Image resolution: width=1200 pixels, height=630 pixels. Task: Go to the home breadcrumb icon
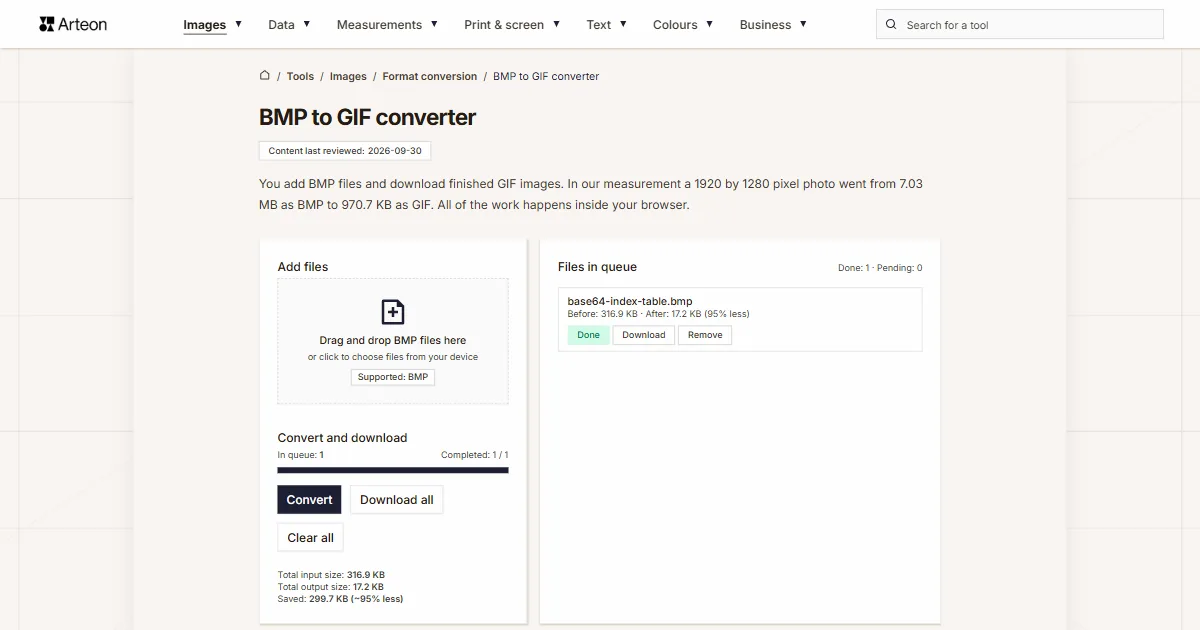[x=265, y=75]
